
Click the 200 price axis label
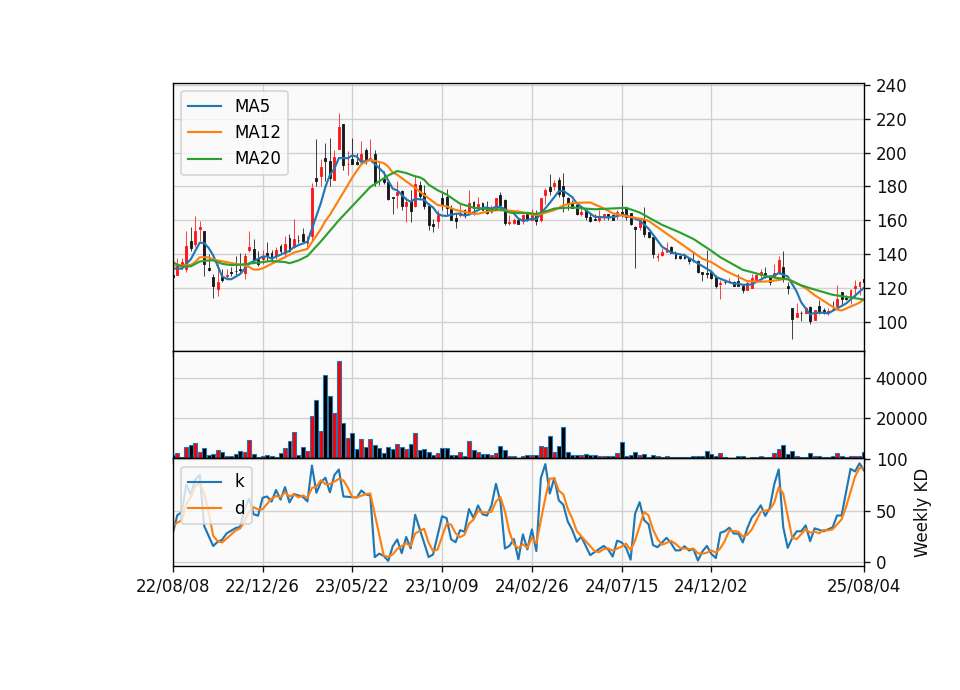[891, 154]
